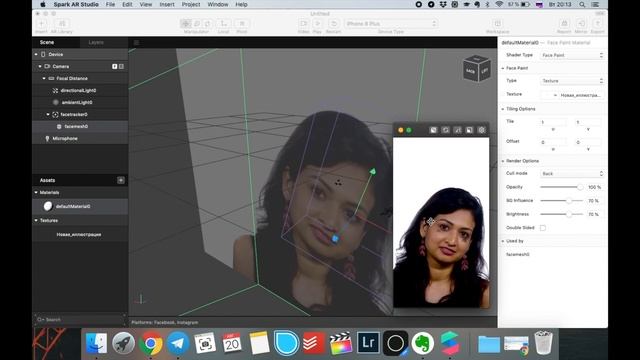Open the File menu

[x=110, y=4]
